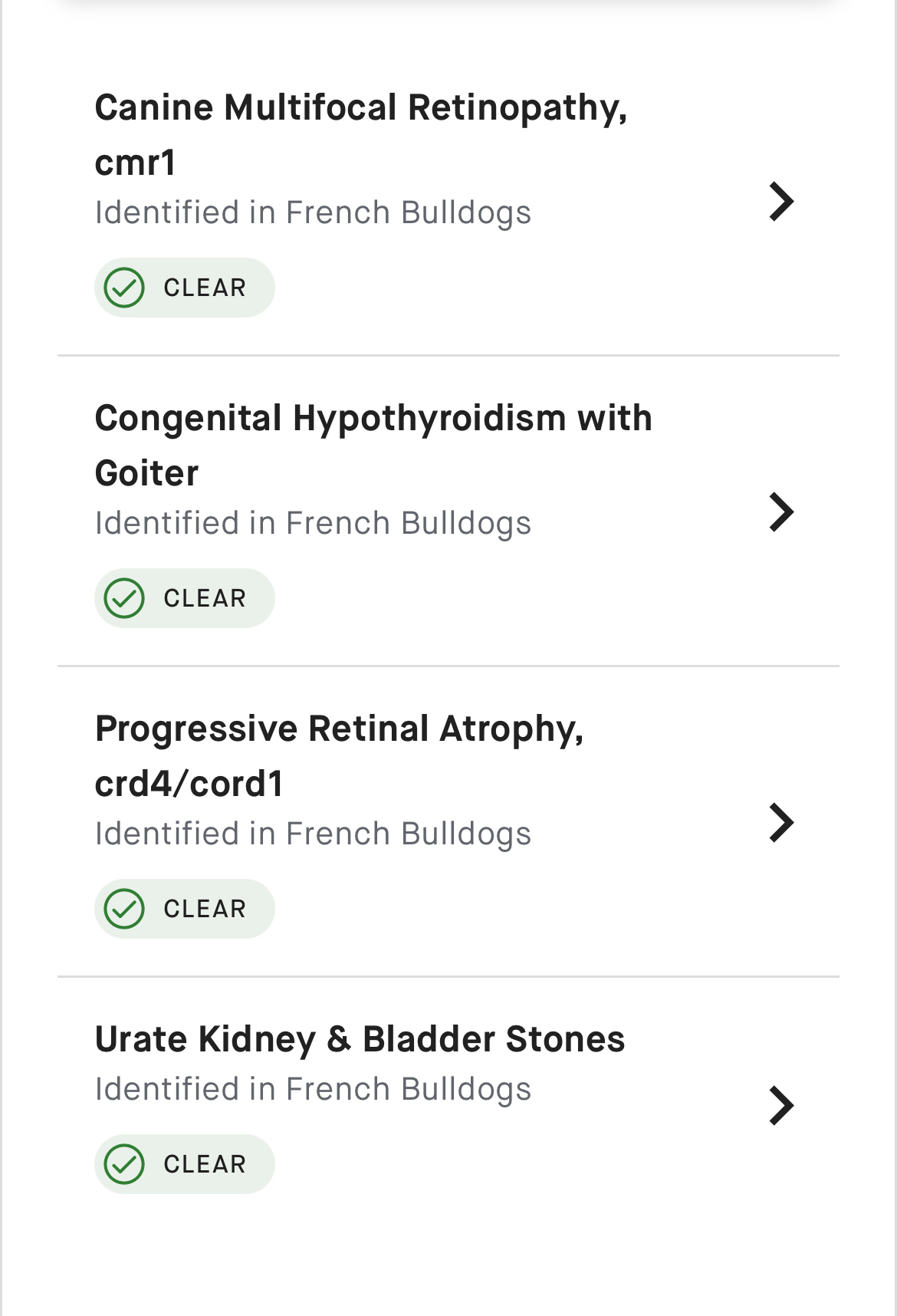
Task: Select CLEAR badge for Urate Kidney Stones
Action: tap(185, 1164)
